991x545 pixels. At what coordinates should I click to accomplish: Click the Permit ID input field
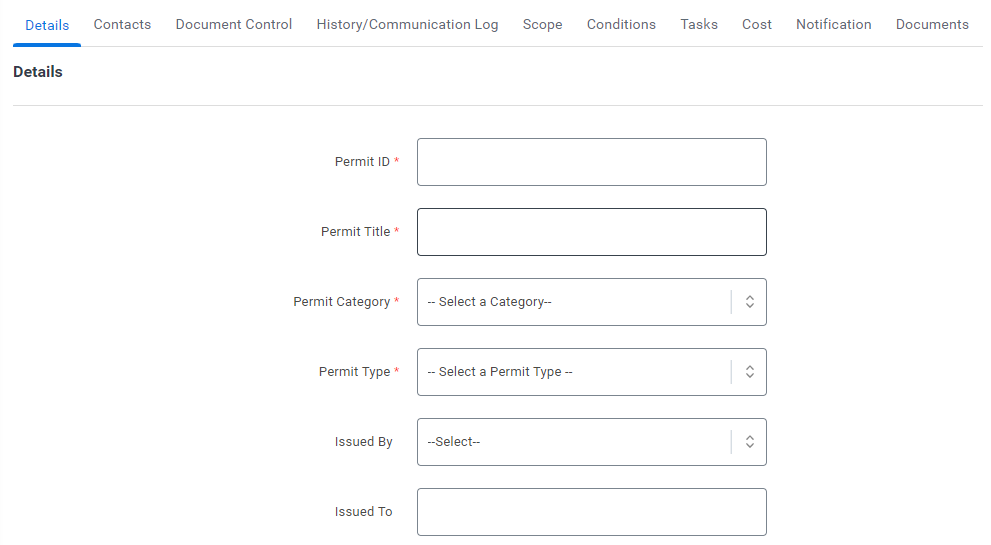[x=592, y=162]
